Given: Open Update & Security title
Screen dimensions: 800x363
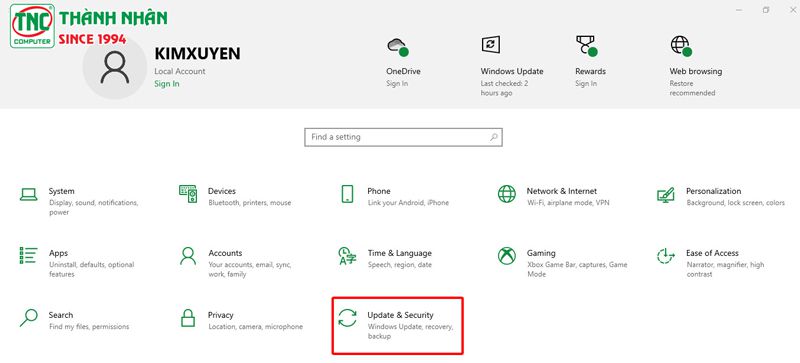Looking at the screenshot, I should (400, 315).
